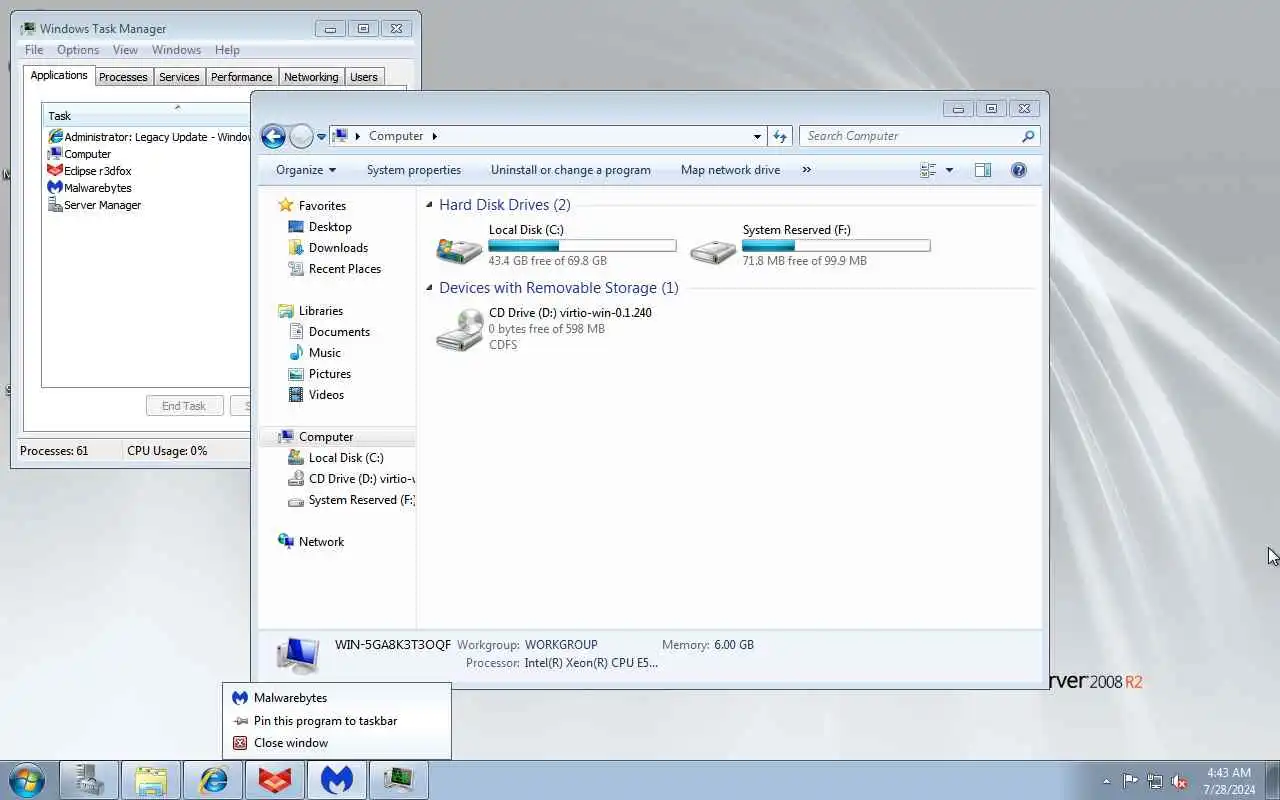Open the Documents library
This screenshot has height=800, width=1280.
pos(339,332)
